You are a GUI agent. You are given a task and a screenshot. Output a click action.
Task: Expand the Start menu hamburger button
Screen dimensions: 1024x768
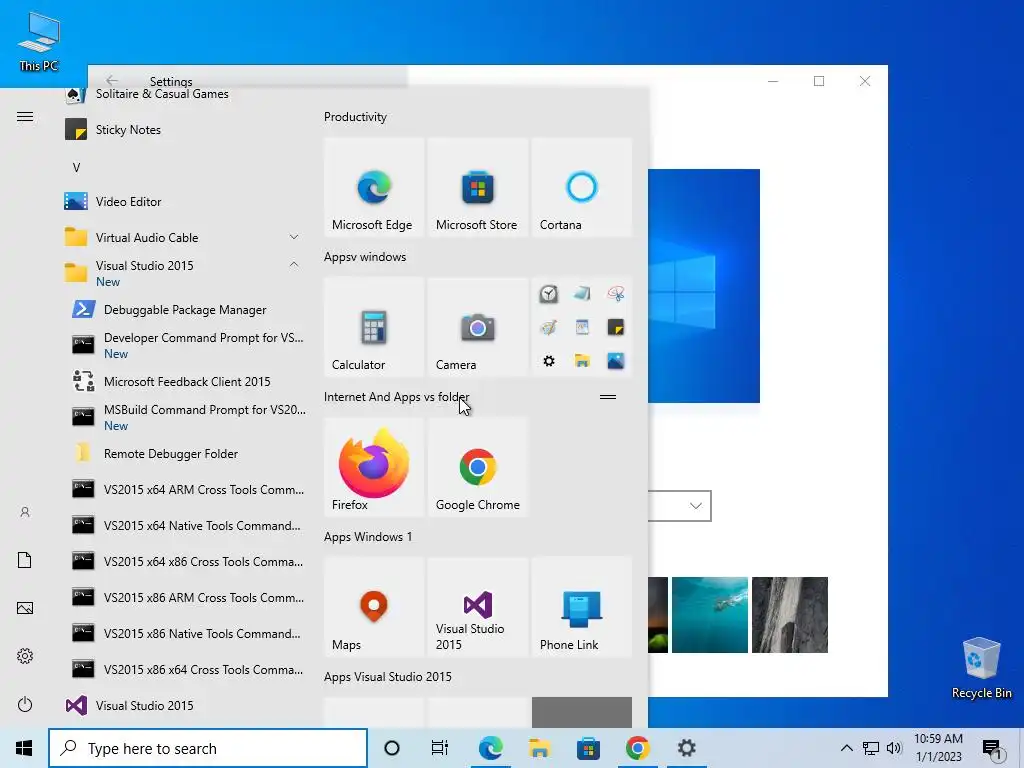[25, 117]
